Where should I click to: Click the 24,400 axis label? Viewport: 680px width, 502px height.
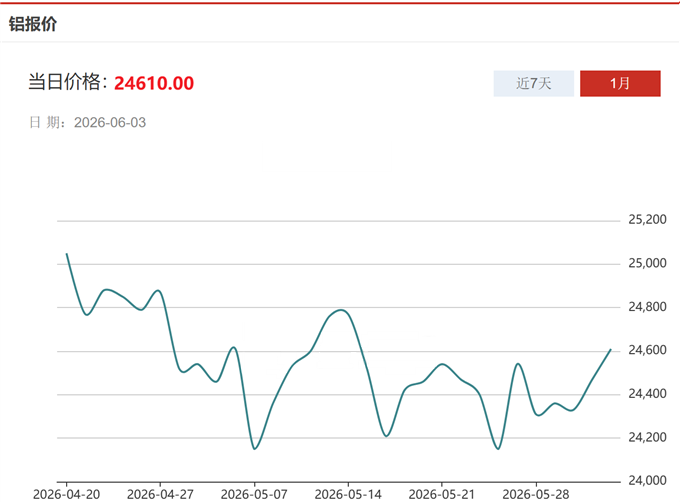[647, 394]
